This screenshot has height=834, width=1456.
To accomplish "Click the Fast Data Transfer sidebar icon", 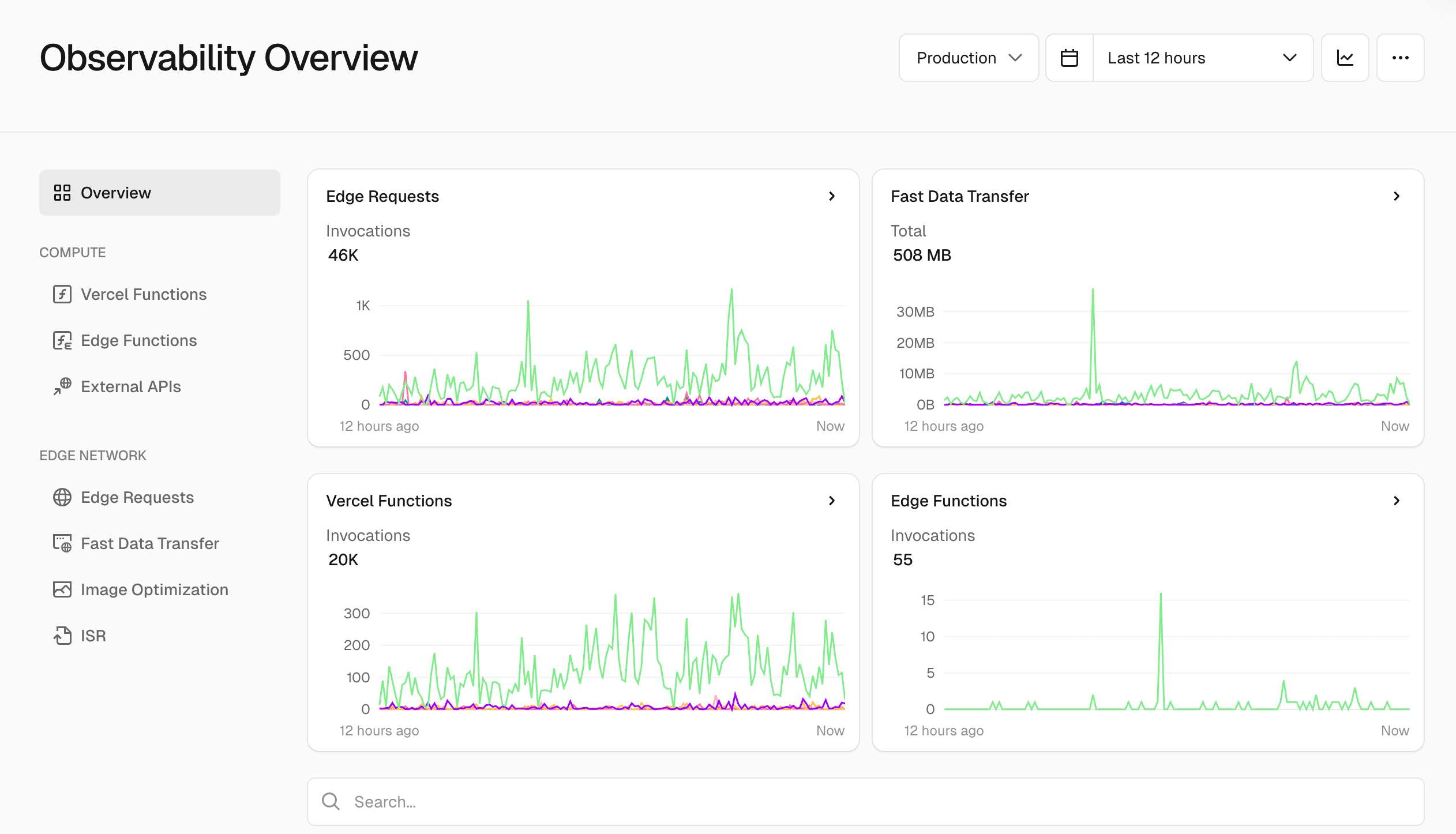I will [x=62, y=543].
